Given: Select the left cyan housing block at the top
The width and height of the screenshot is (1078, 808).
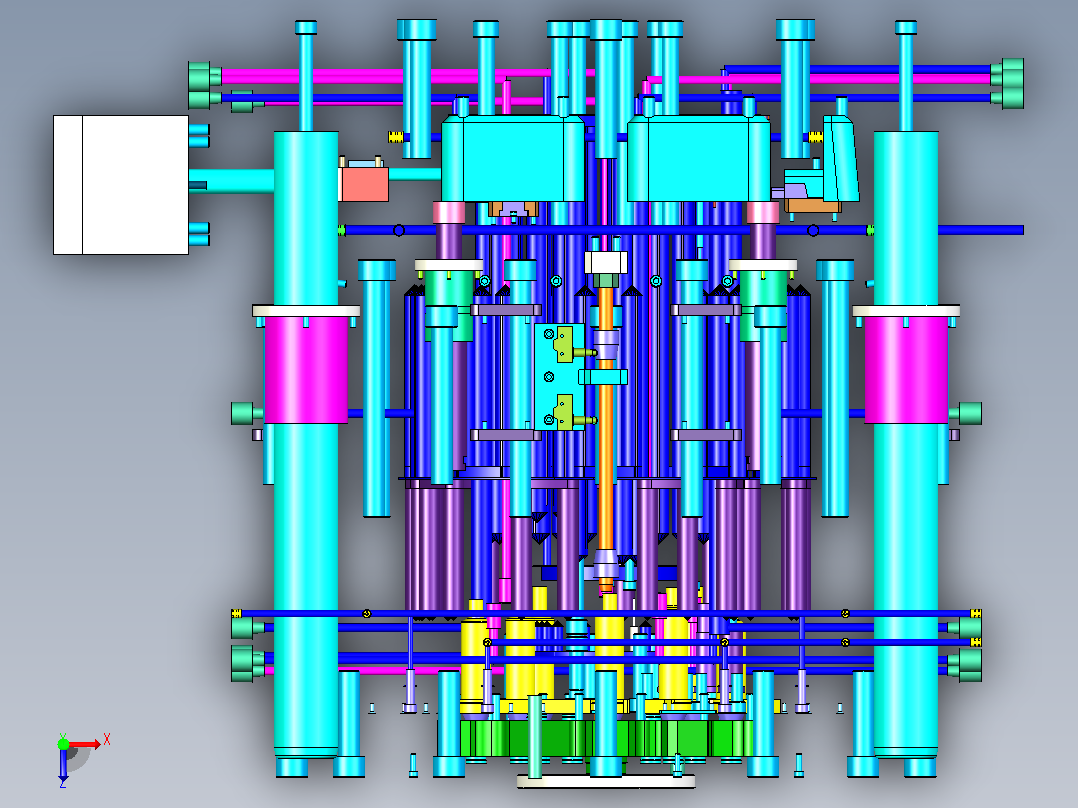Looking at the screenshot, I should point(513,159).
